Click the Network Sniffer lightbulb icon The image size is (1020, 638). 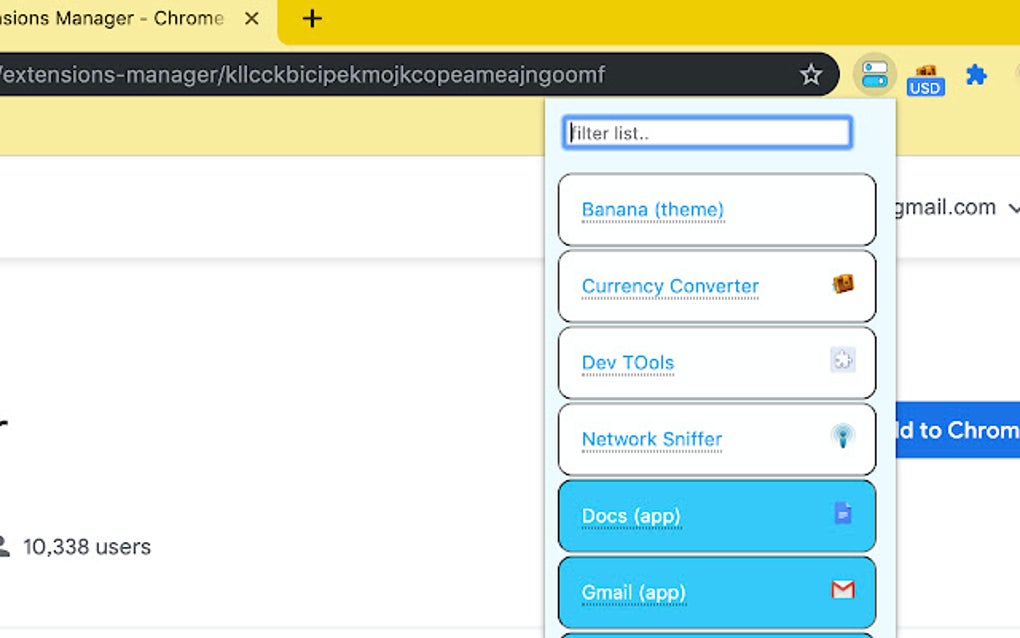coord(845,435)
